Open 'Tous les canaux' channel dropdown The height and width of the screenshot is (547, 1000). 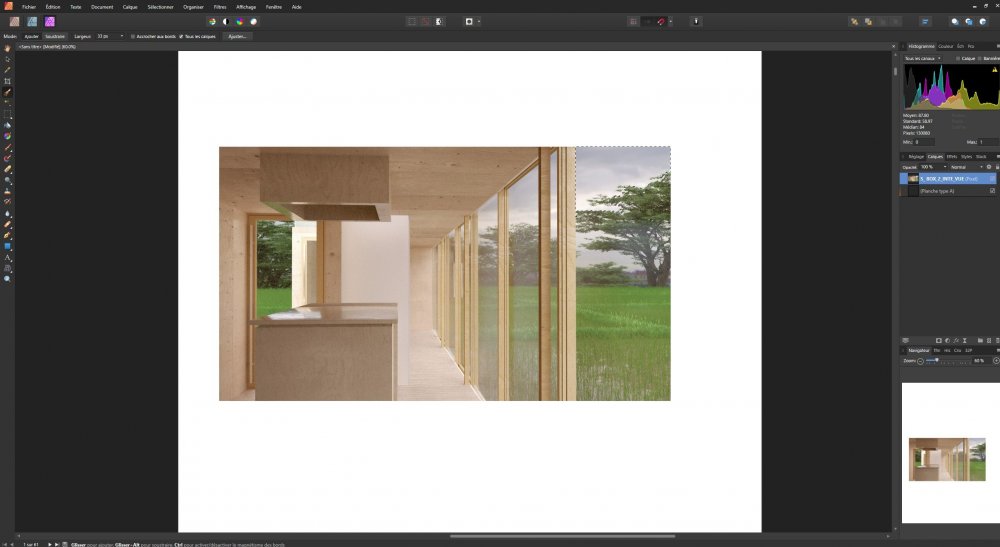[x=922, y=59]
